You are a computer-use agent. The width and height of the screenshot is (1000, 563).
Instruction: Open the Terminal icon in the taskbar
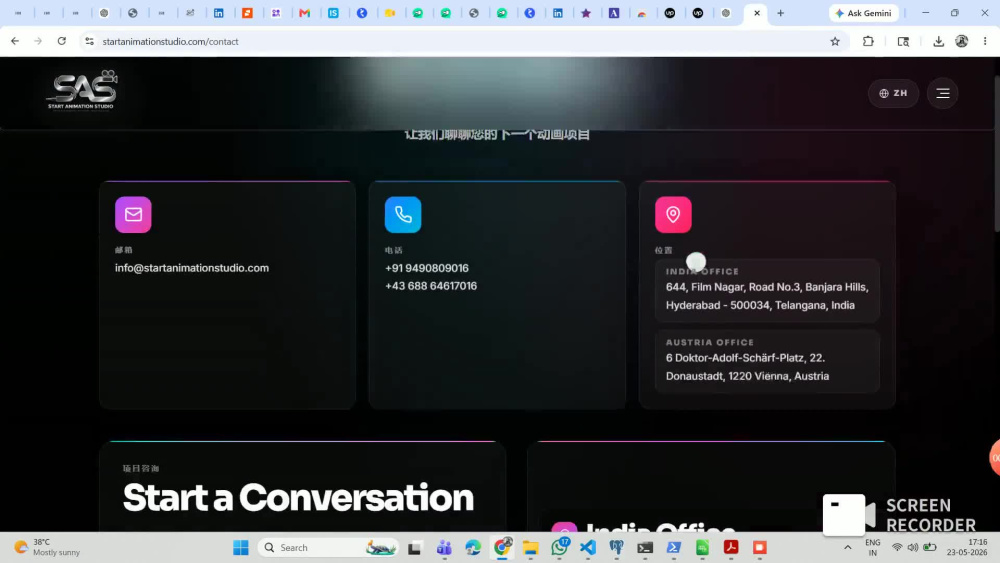click(x=645, y=548)
